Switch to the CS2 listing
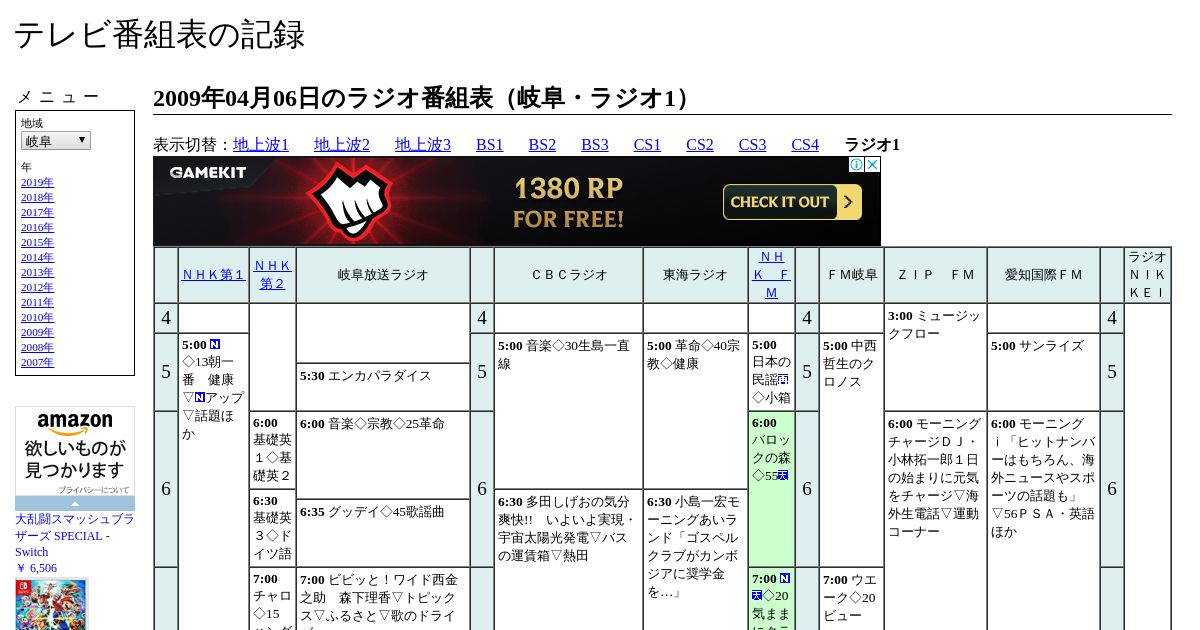1200x630 pixels. tap(700, 145)
